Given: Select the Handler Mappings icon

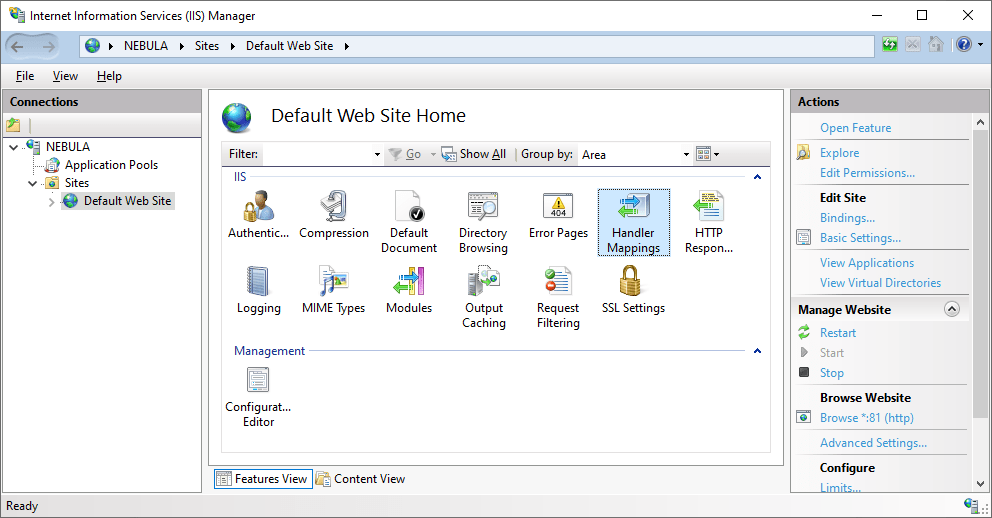Looking at the screenshot, I should 633,222.
